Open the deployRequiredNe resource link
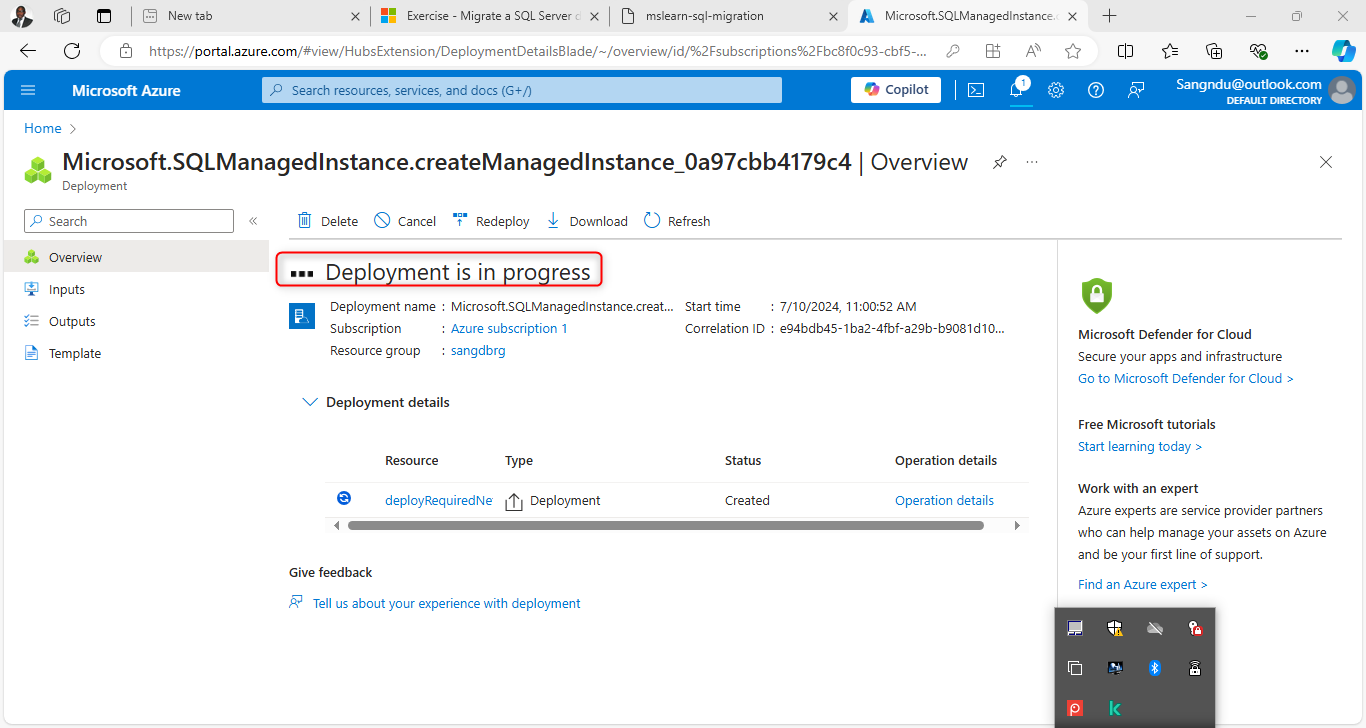Viewport: 1366px width, 728px height. click(439, 500)
